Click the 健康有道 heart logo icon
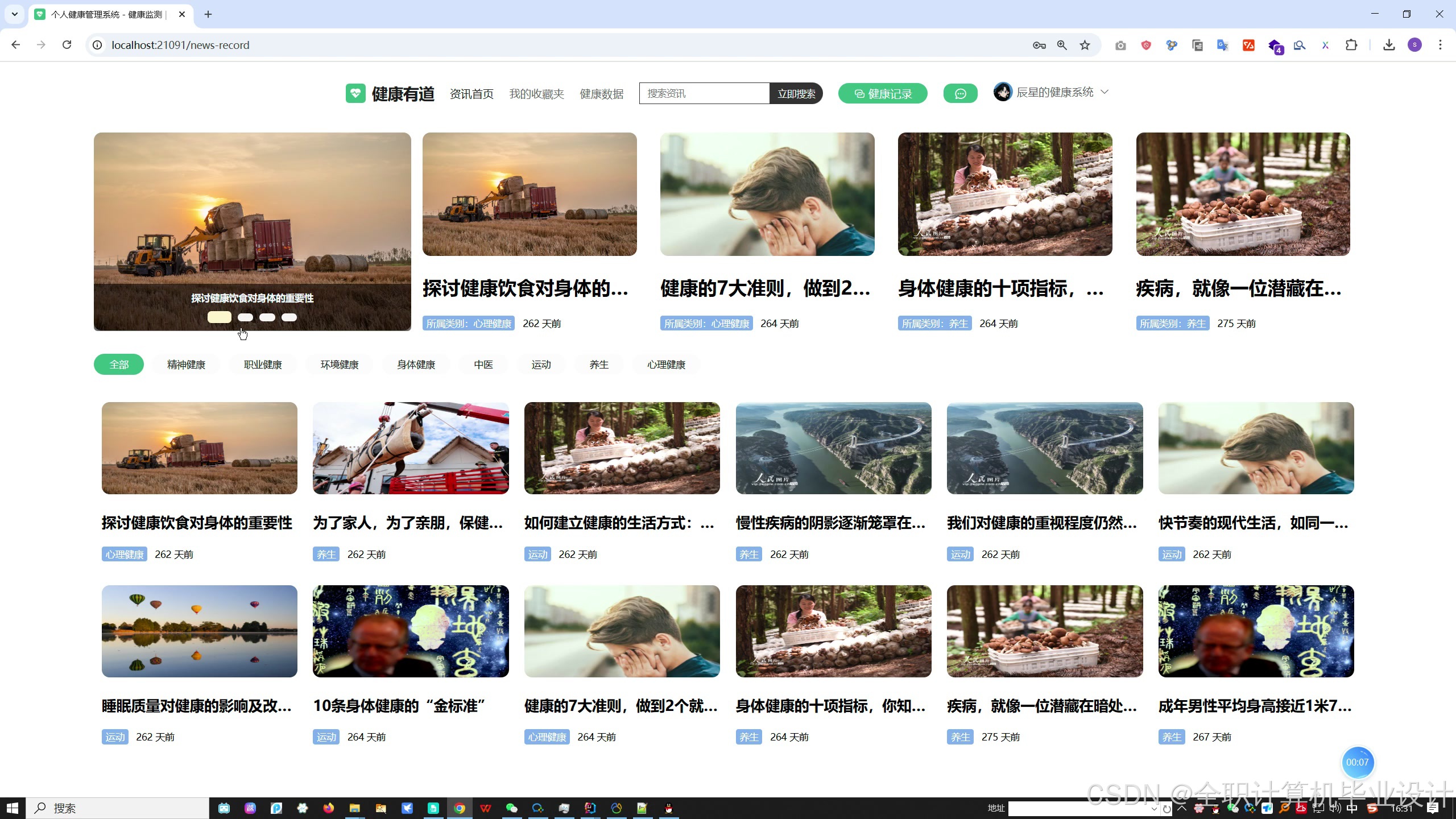The image size is (1456, 819). point(355,93)
